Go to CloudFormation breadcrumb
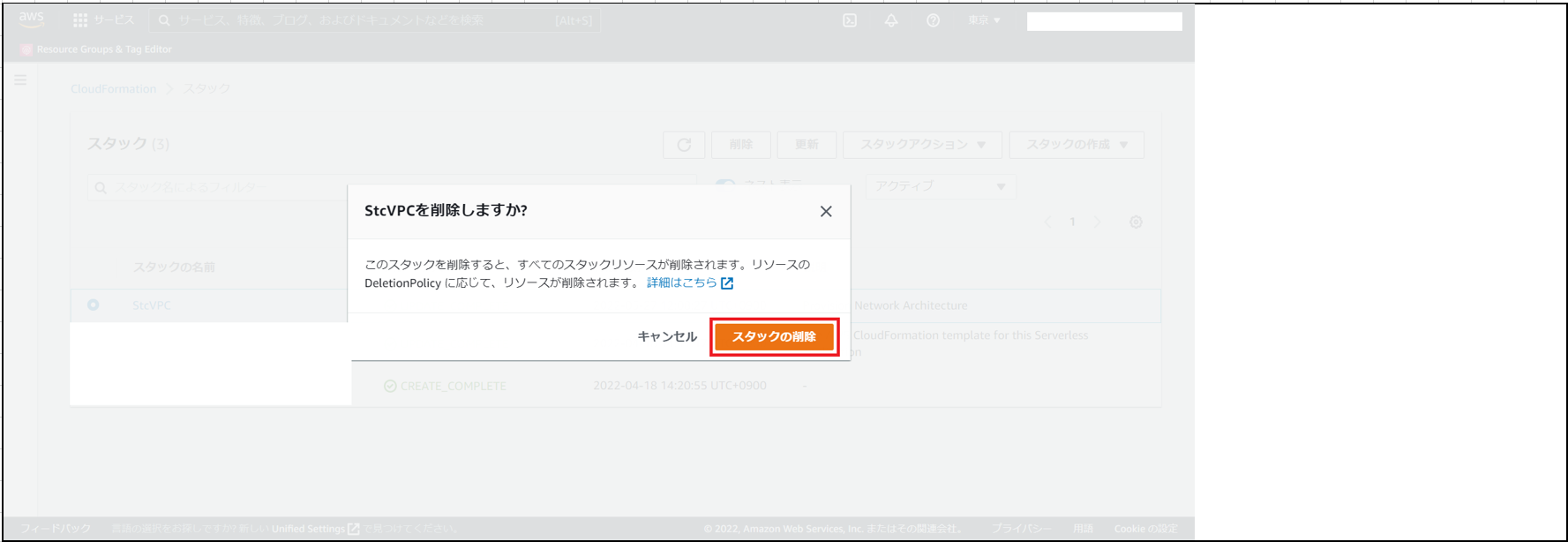This screenshot has width=1568, height=542. [x=113, y=89]
